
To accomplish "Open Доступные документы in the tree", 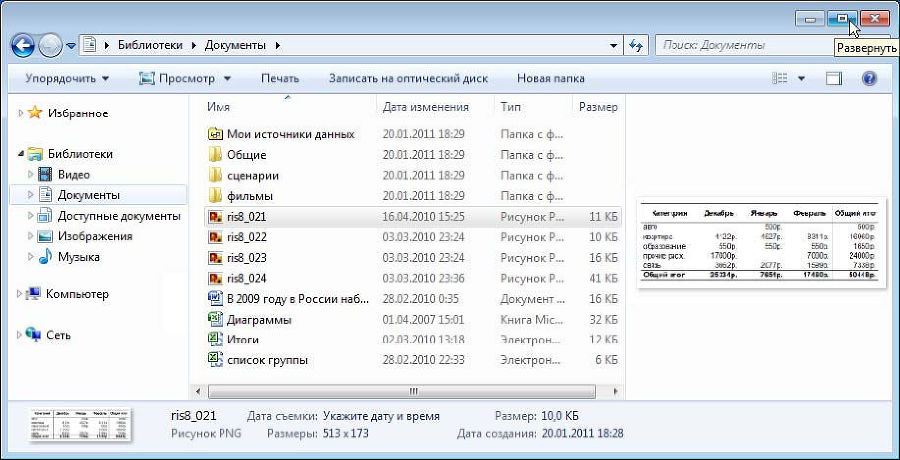I will point(119,216).
